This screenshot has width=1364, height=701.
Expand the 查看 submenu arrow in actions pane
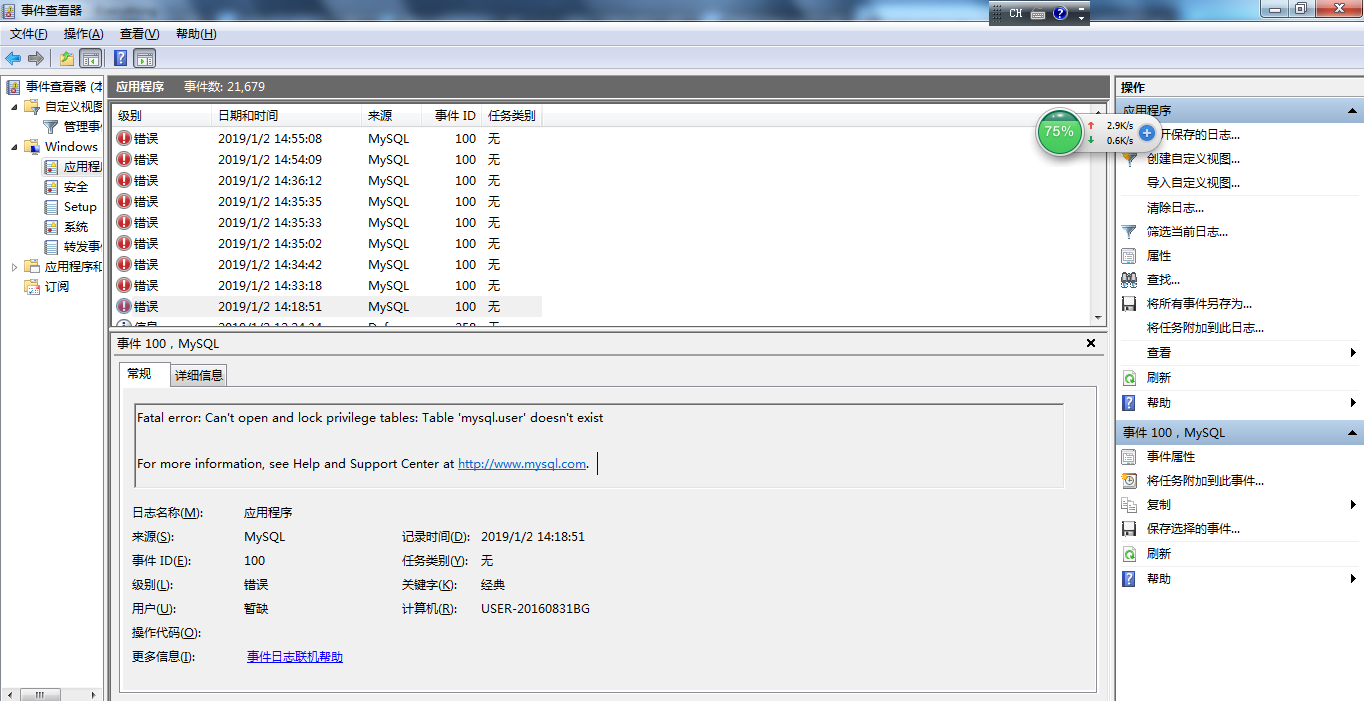tap(1355, 352)
